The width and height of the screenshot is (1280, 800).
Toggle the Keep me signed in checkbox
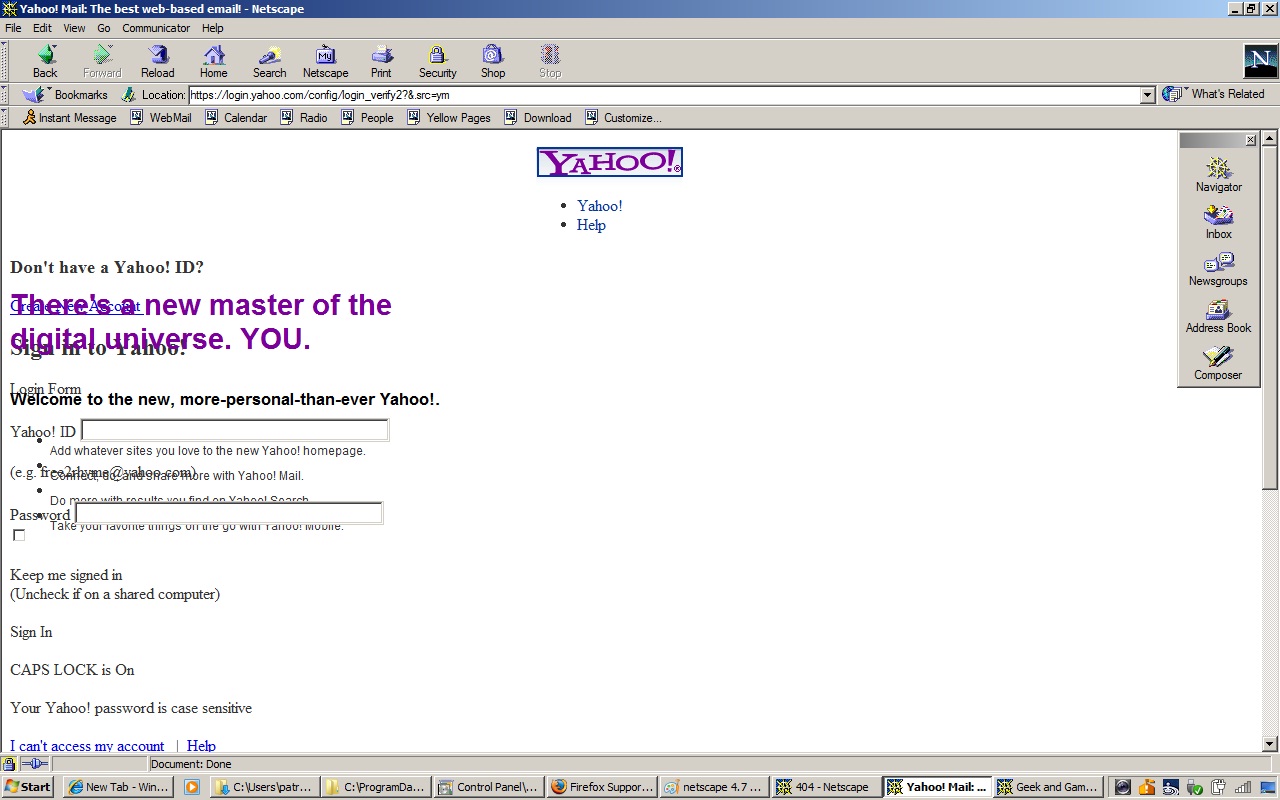[x=19, y=536]
